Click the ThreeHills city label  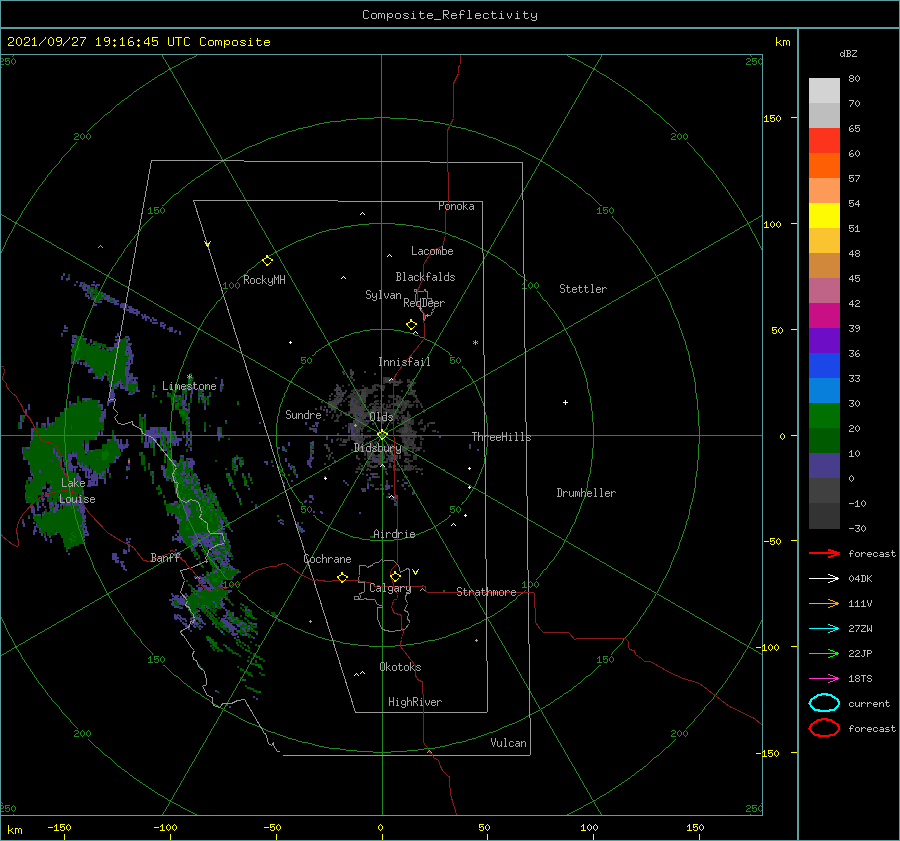tap(502, 437)
